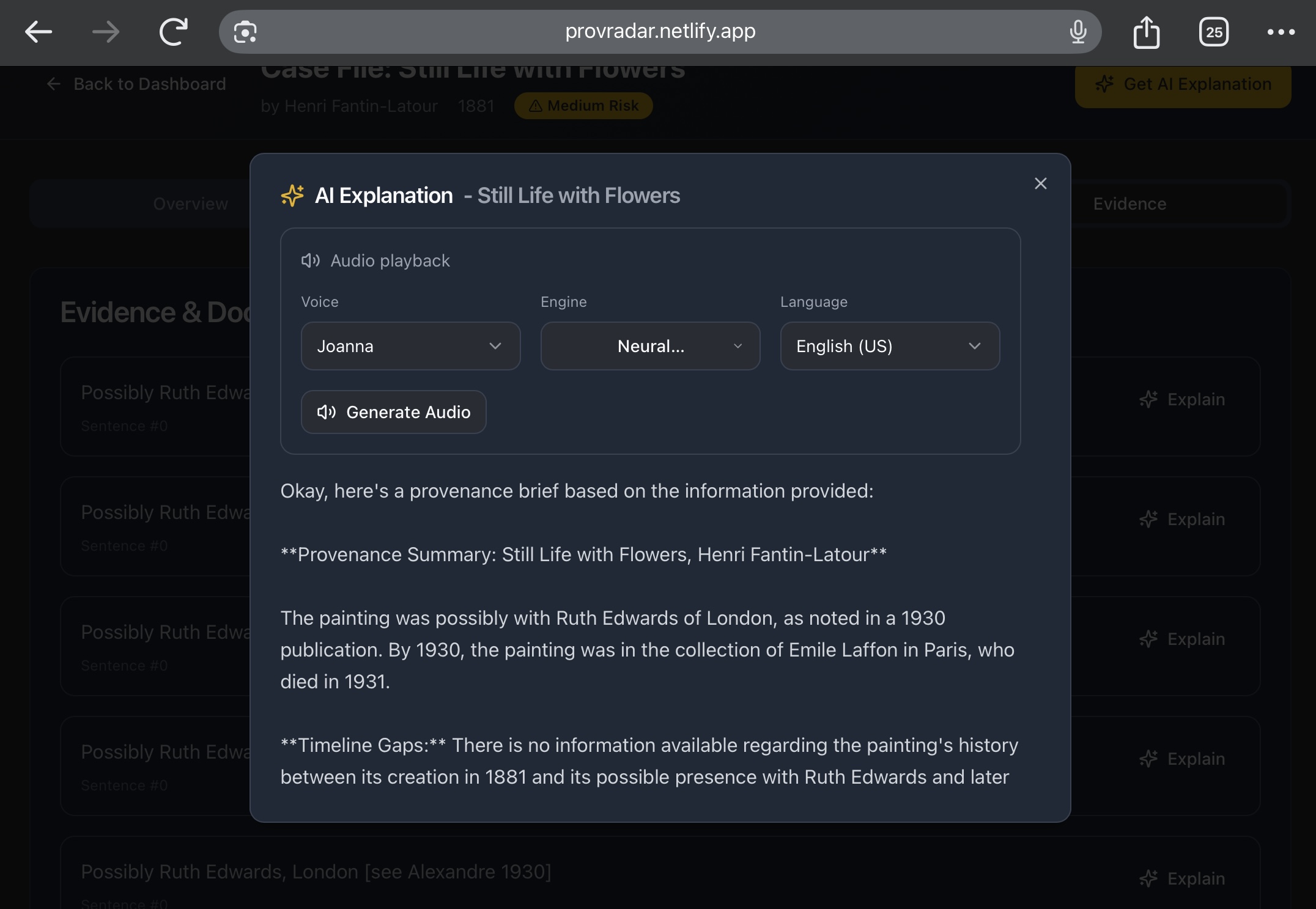Switch to the Overview tab
1316x909 pixels.
coord(190,204)
